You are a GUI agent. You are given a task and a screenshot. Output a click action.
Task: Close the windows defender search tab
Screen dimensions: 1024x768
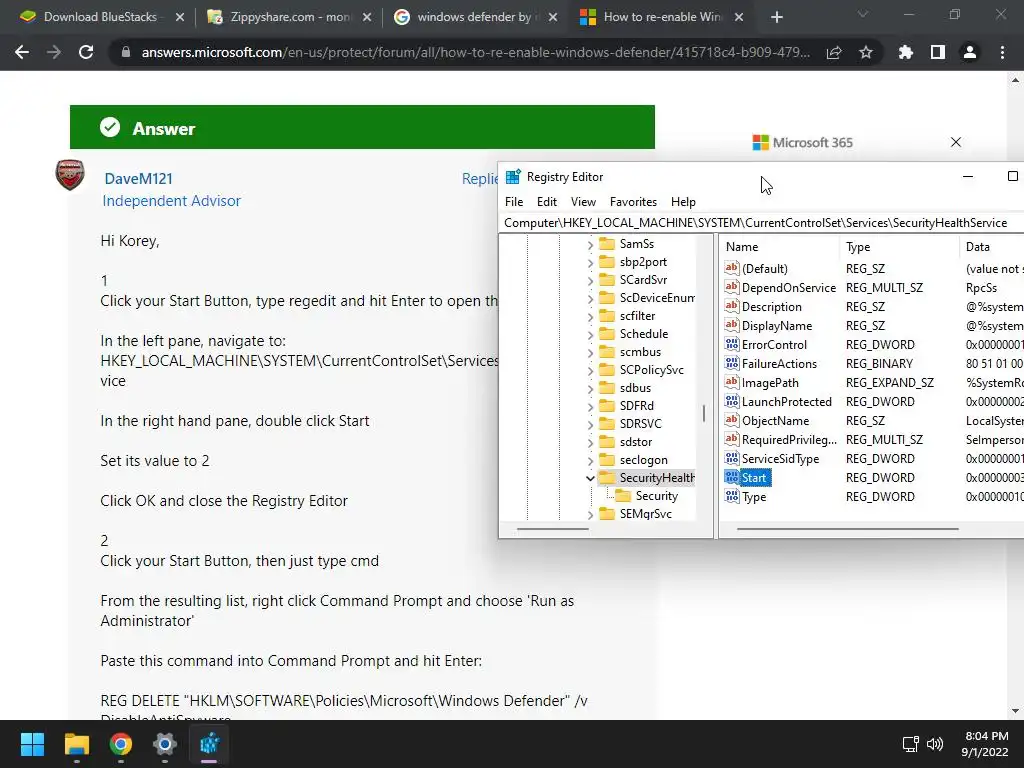pyautogui.click(x=553, y=17)
